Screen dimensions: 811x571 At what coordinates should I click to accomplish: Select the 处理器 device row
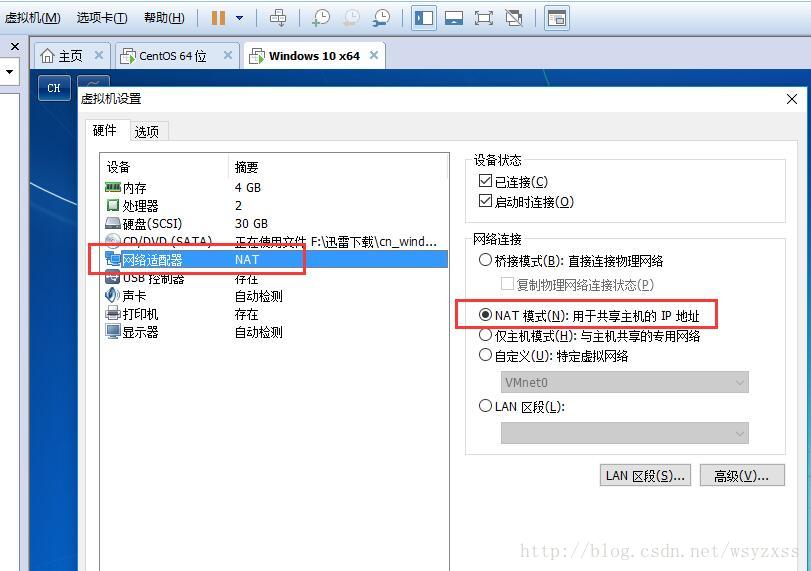274,206
